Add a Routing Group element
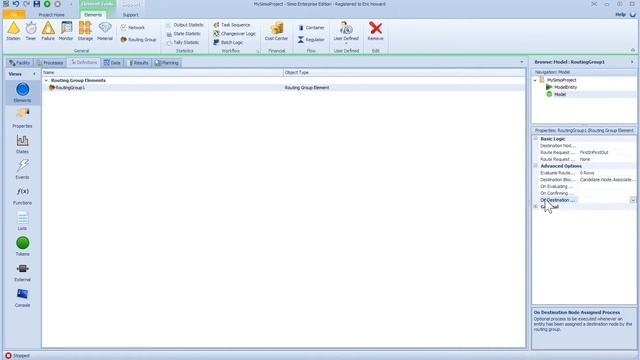The image size is (640, 360). coord(138,40)
